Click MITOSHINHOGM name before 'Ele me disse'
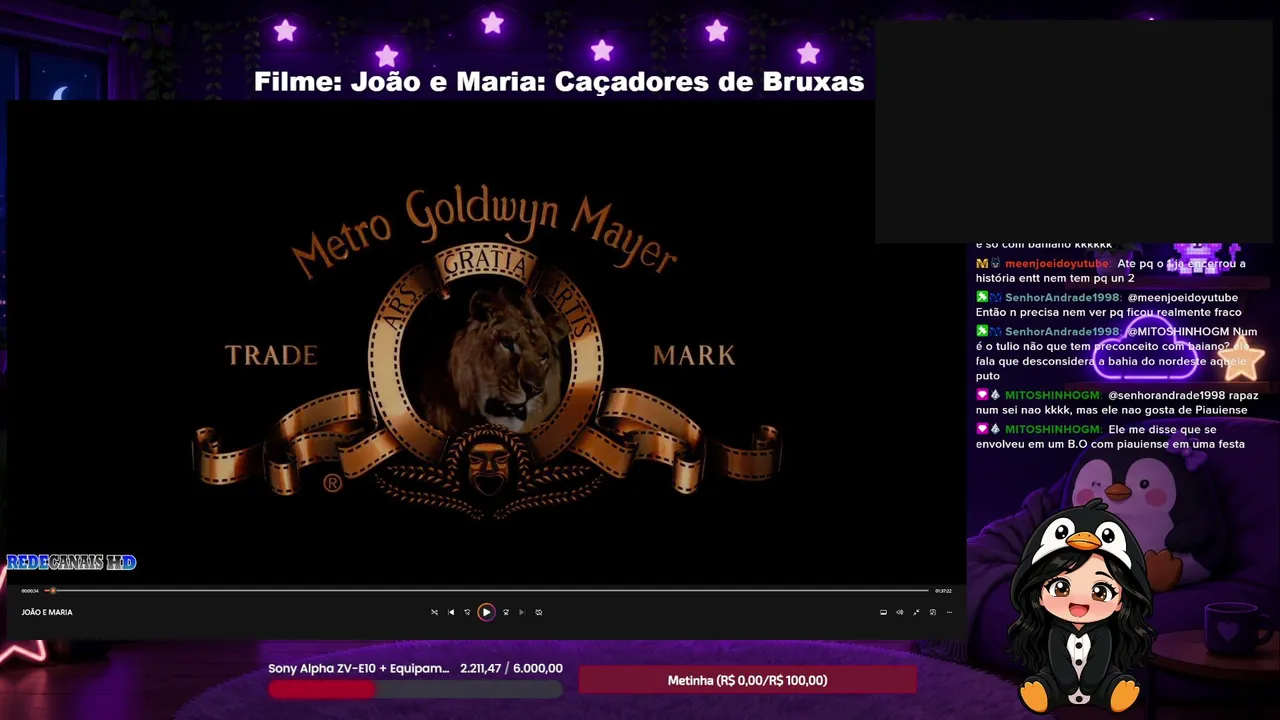Viewport: 1280px width, 720px height. 1053,430
